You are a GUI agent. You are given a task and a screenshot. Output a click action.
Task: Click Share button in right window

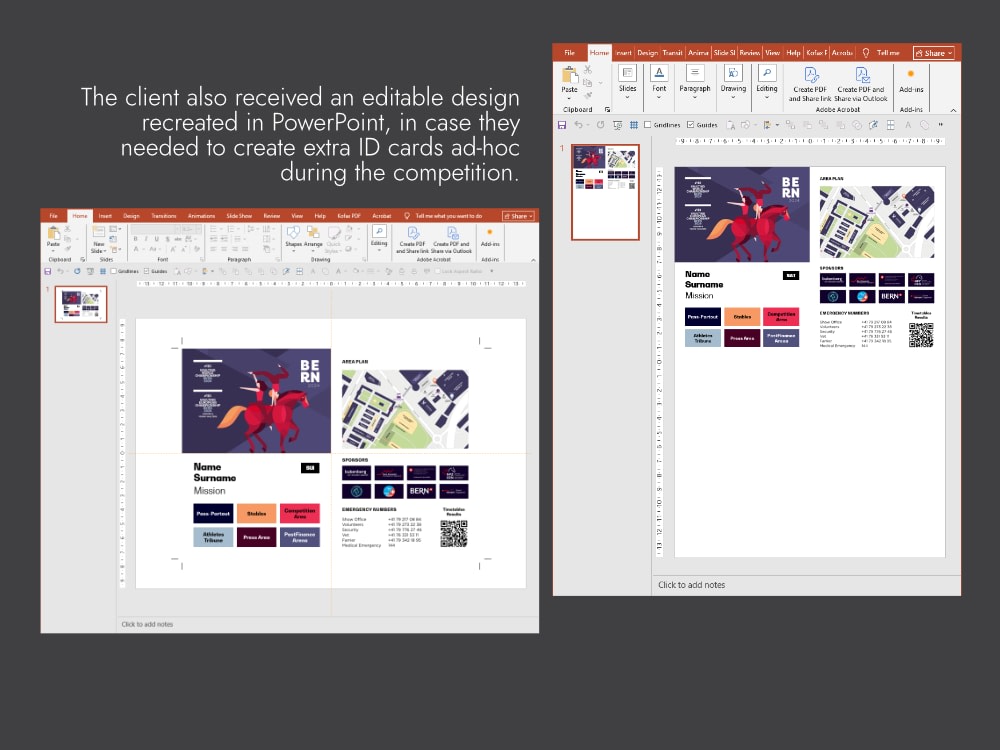[x=934, y=53]
